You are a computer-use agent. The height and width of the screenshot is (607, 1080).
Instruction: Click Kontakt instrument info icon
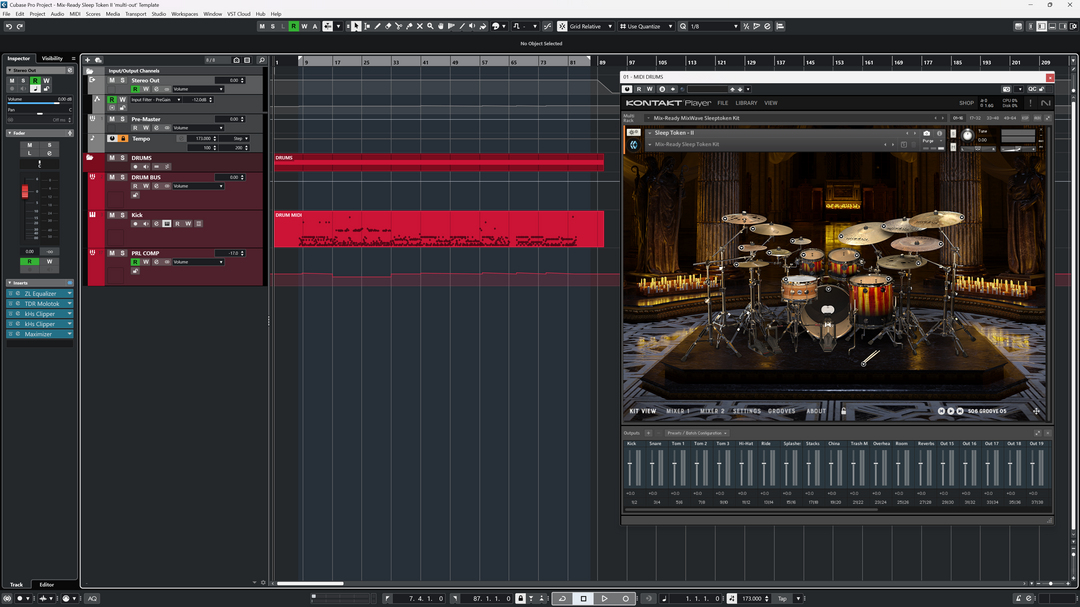click(x=939, y=133)
